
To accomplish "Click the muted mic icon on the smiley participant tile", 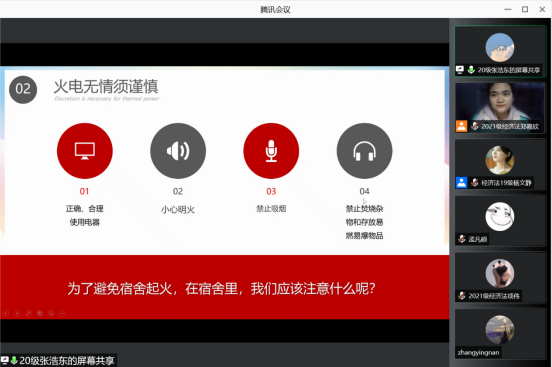I will (x=462, y=239).
